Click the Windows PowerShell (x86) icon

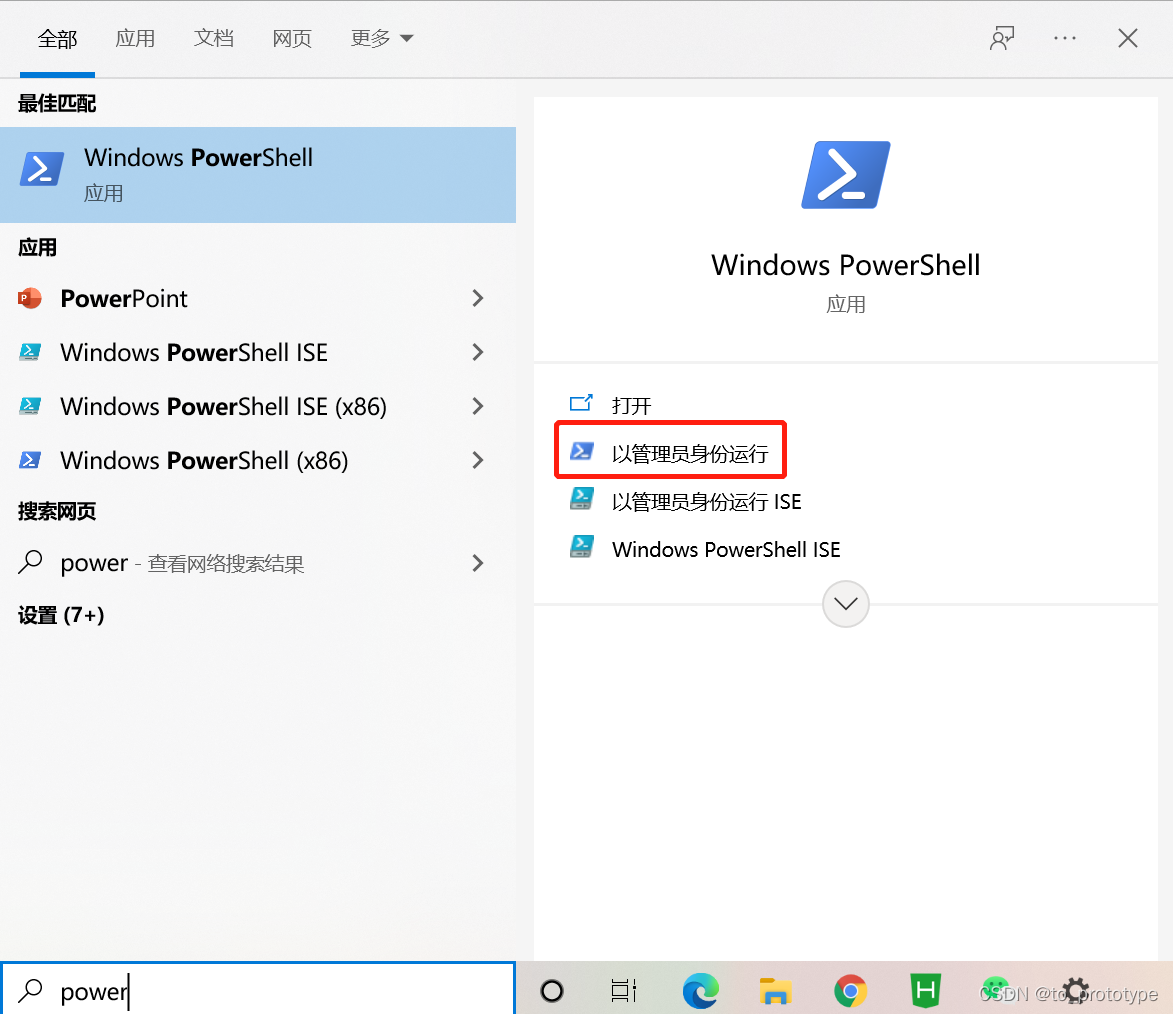click(30, 460)
